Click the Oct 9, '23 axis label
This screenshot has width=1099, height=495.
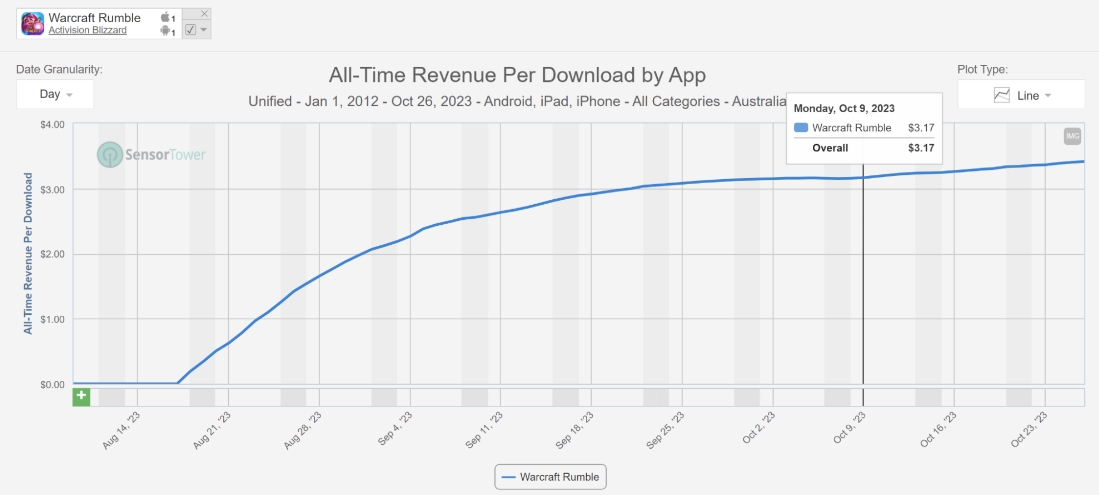[849, 429]
